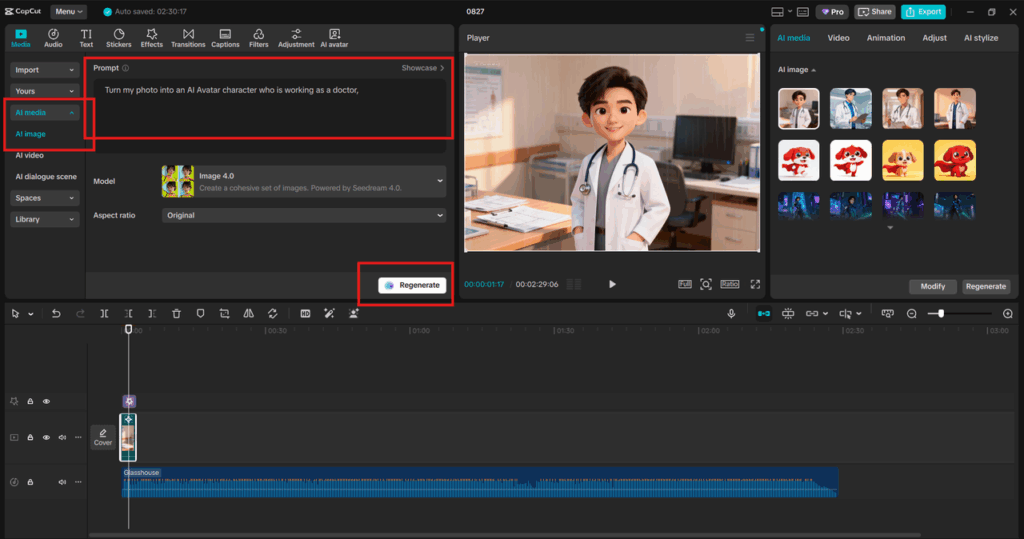Viewport: 1024px width, 539px height.
Task: Click the Mirror flip icon in timeline toolbar
Action: [x=249, y=313]
